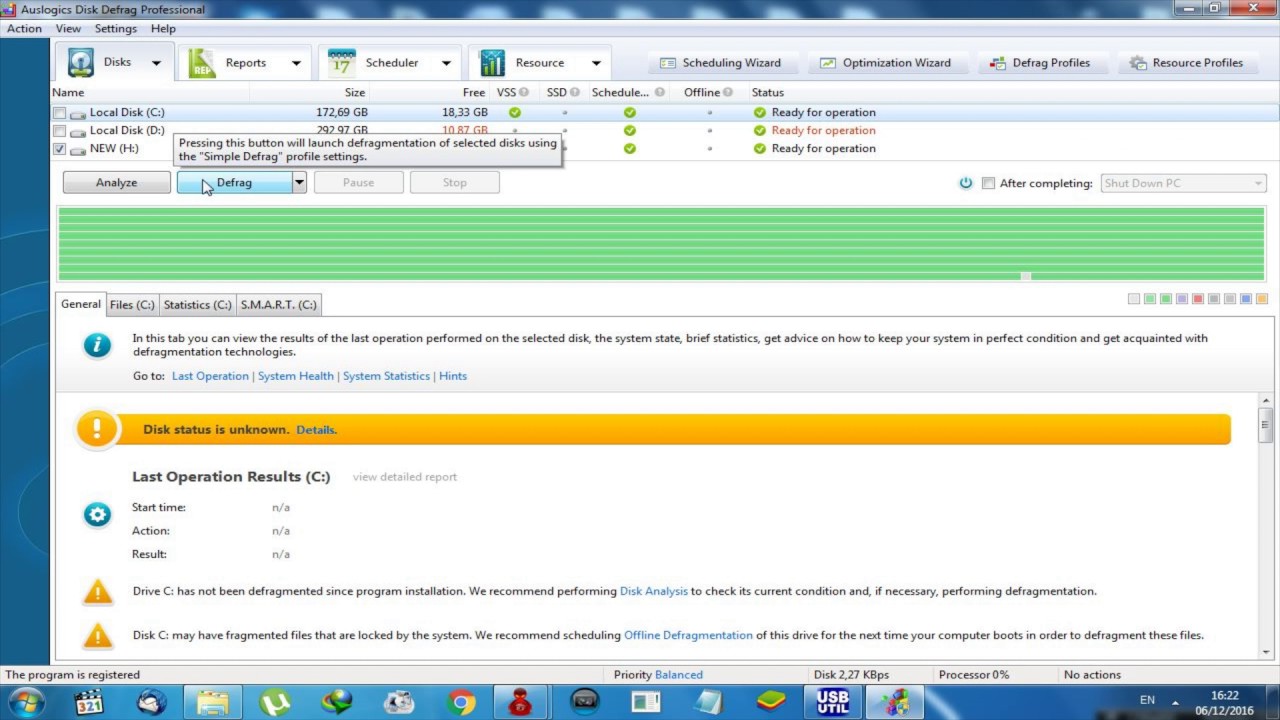Open Google Chrome from the taskbar
Image resolution: width=1280 pixels, height=720 pixels.
click(x=461, y=702)
